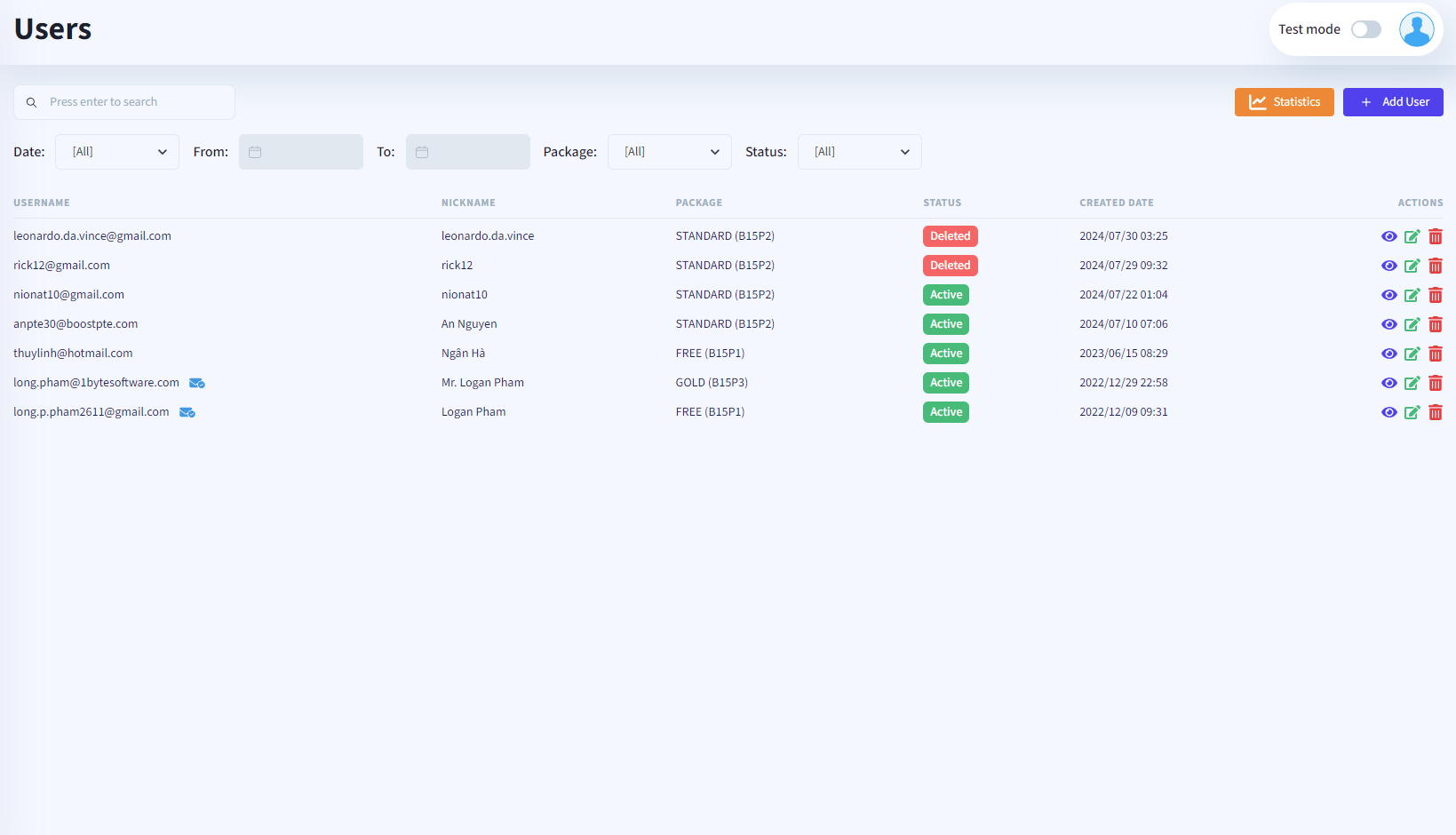Click the user profile avatar icon
Screen dimensions: 1456x835
coord(1416,29)
